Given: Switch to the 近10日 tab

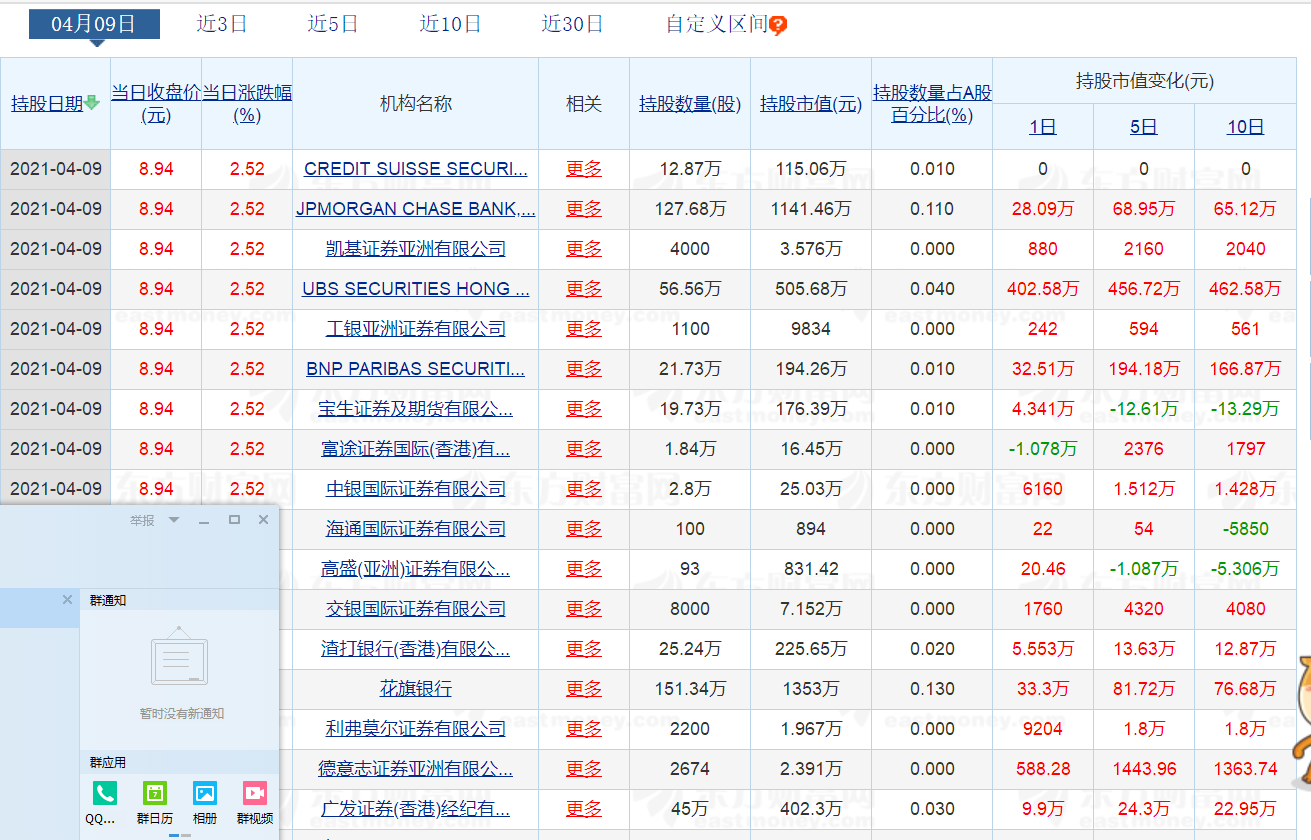Looking at the screenshot, I should click(x=450, y=24).
